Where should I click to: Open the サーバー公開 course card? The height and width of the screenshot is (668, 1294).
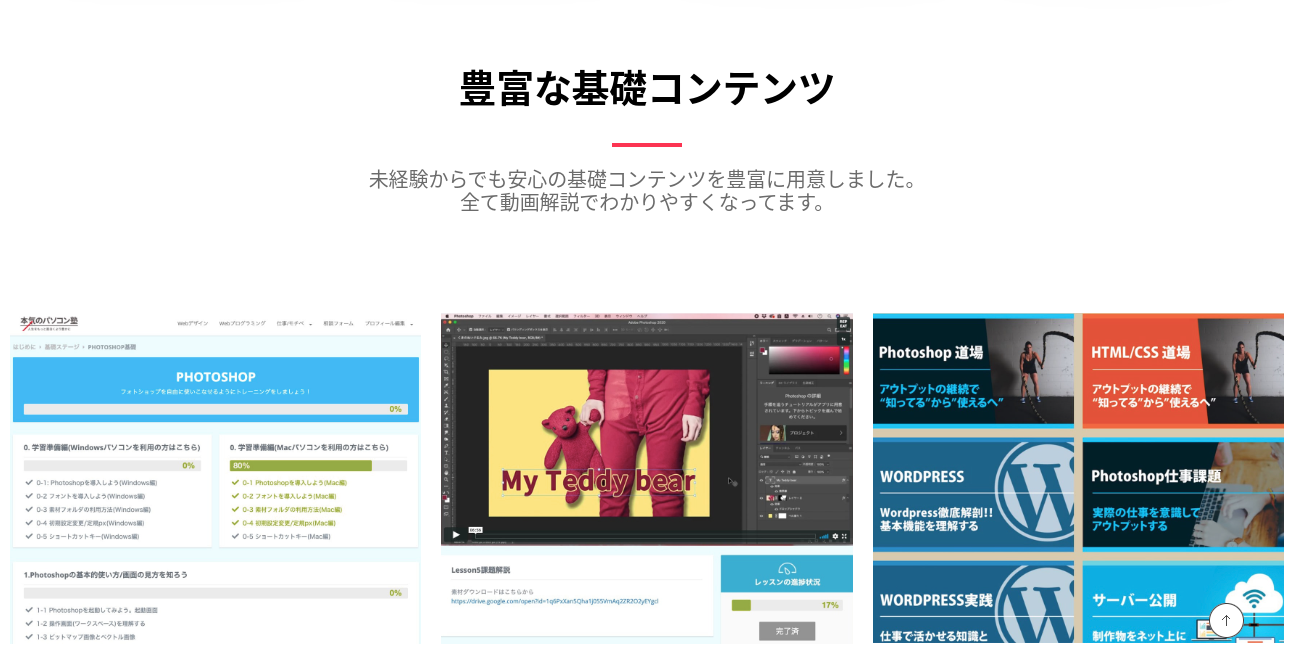coord(1183,603)
